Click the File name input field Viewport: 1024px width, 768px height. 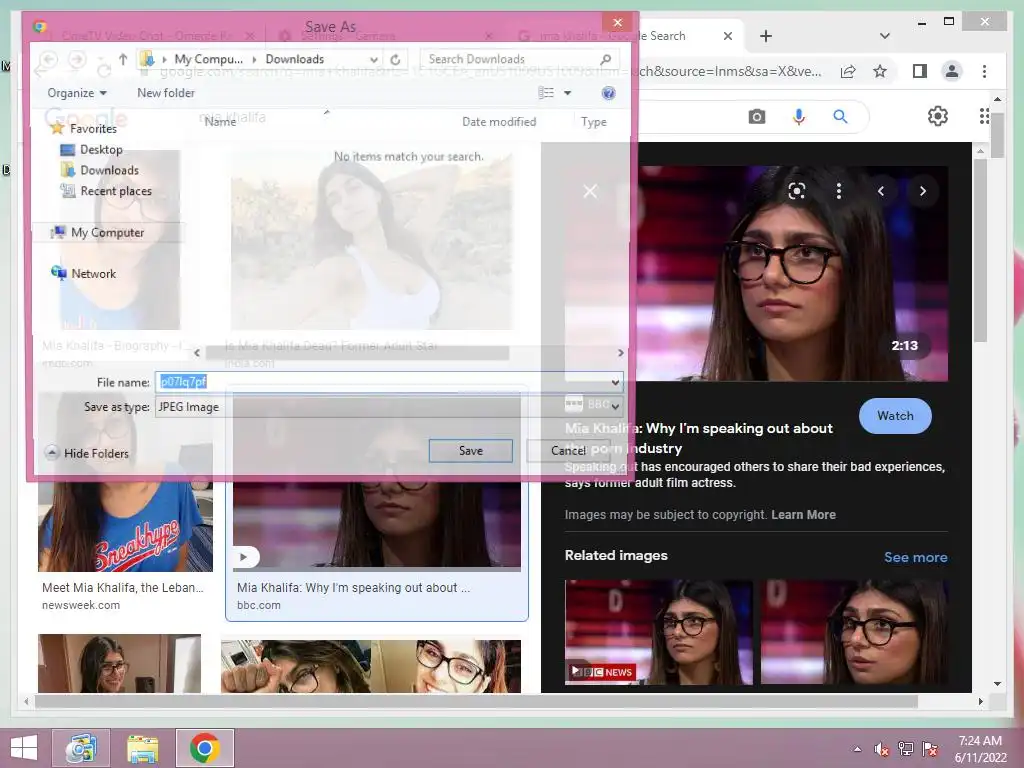[x=382, y=382]
